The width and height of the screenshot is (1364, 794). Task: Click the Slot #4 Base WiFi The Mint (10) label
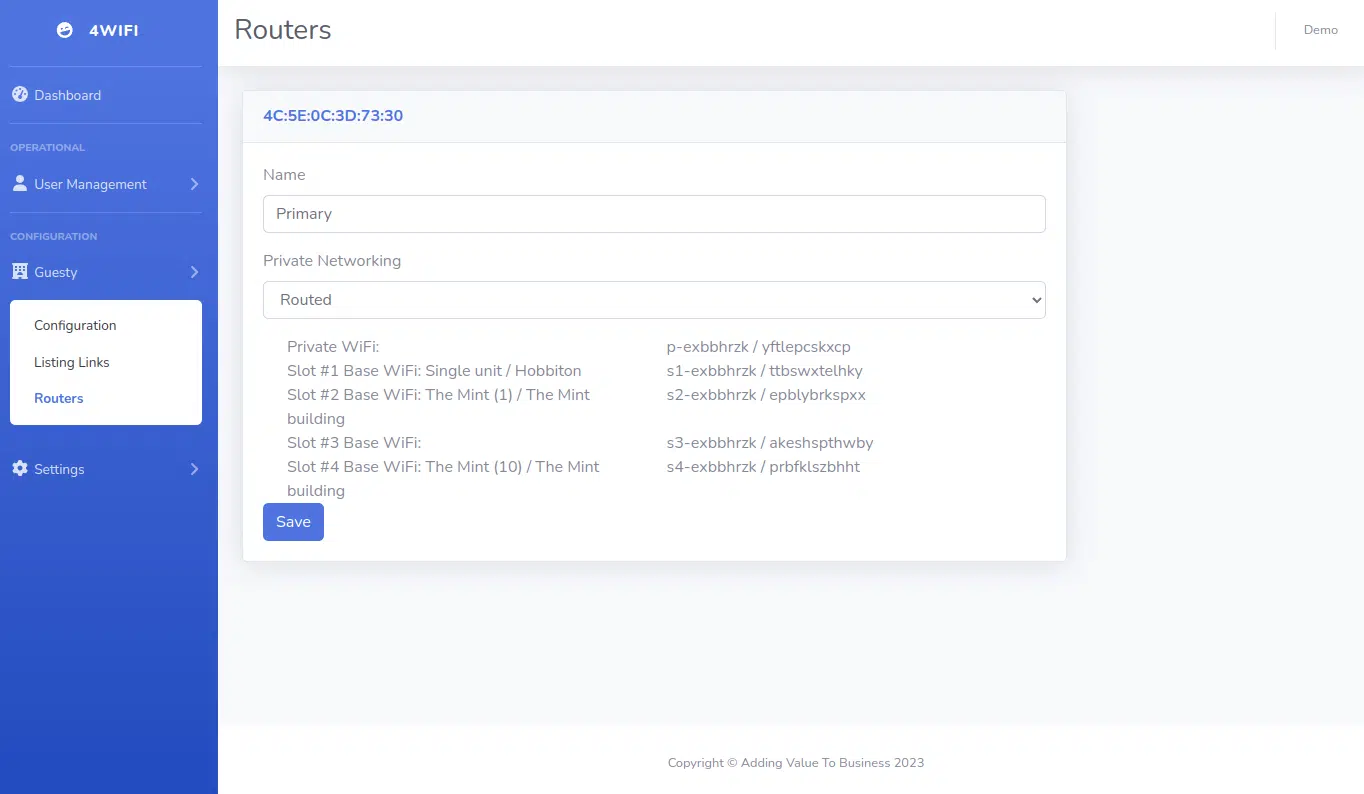pyautogui.click(x=443, y=479)
